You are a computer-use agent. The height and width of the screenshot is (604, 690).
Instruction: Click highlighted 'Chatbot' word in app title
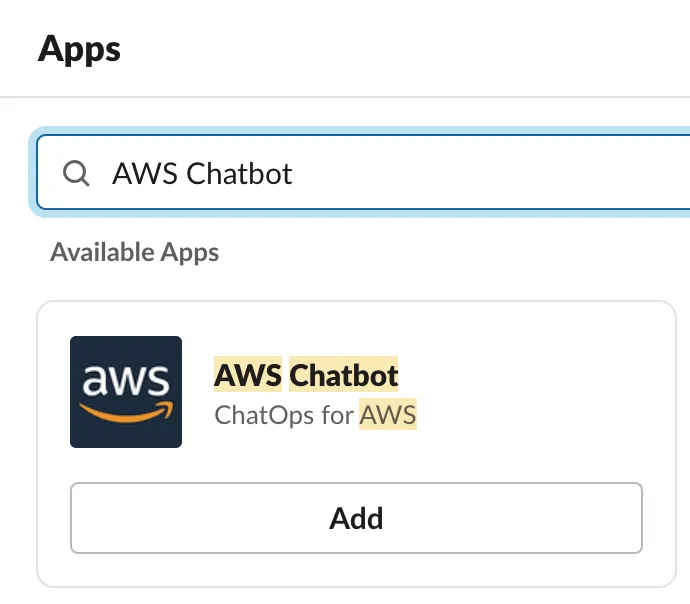pos(344,376)
